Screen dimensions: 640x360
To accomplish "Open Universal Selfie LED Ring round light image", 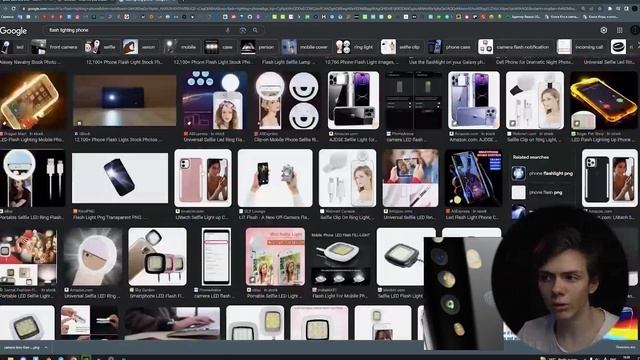I will 93,257.
